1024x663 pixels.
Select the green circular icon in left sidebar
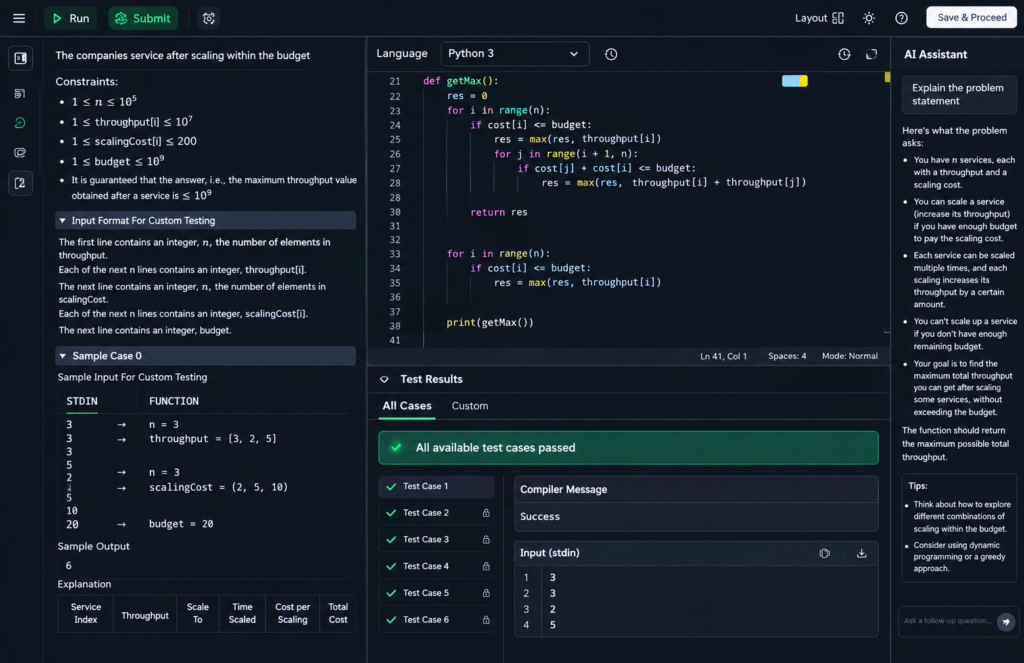(x=20, y=123)
